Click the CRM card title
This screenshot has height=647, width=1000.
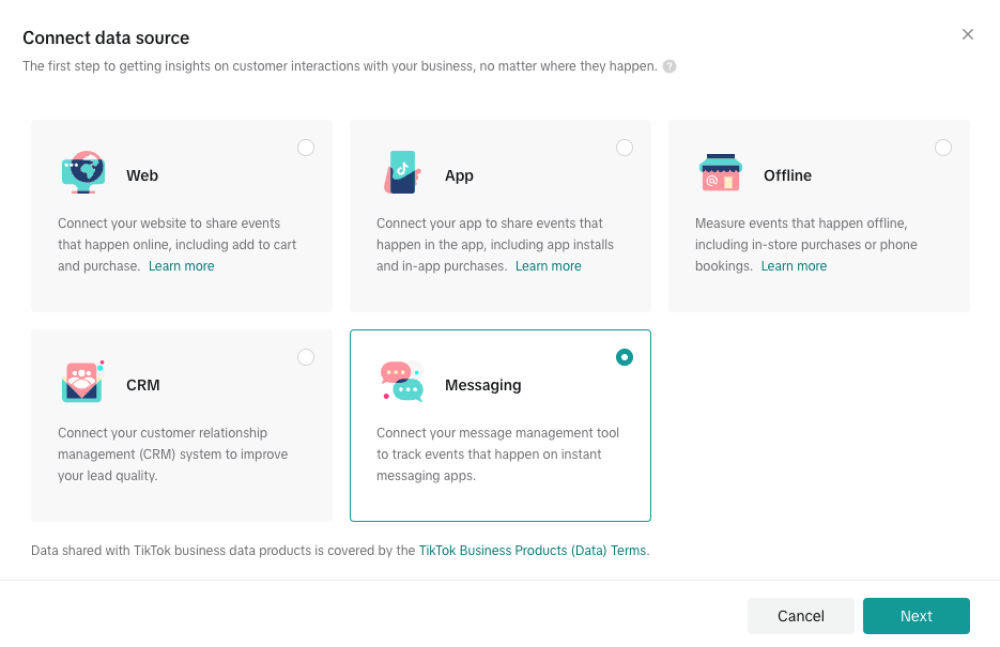tap(143, 385)
